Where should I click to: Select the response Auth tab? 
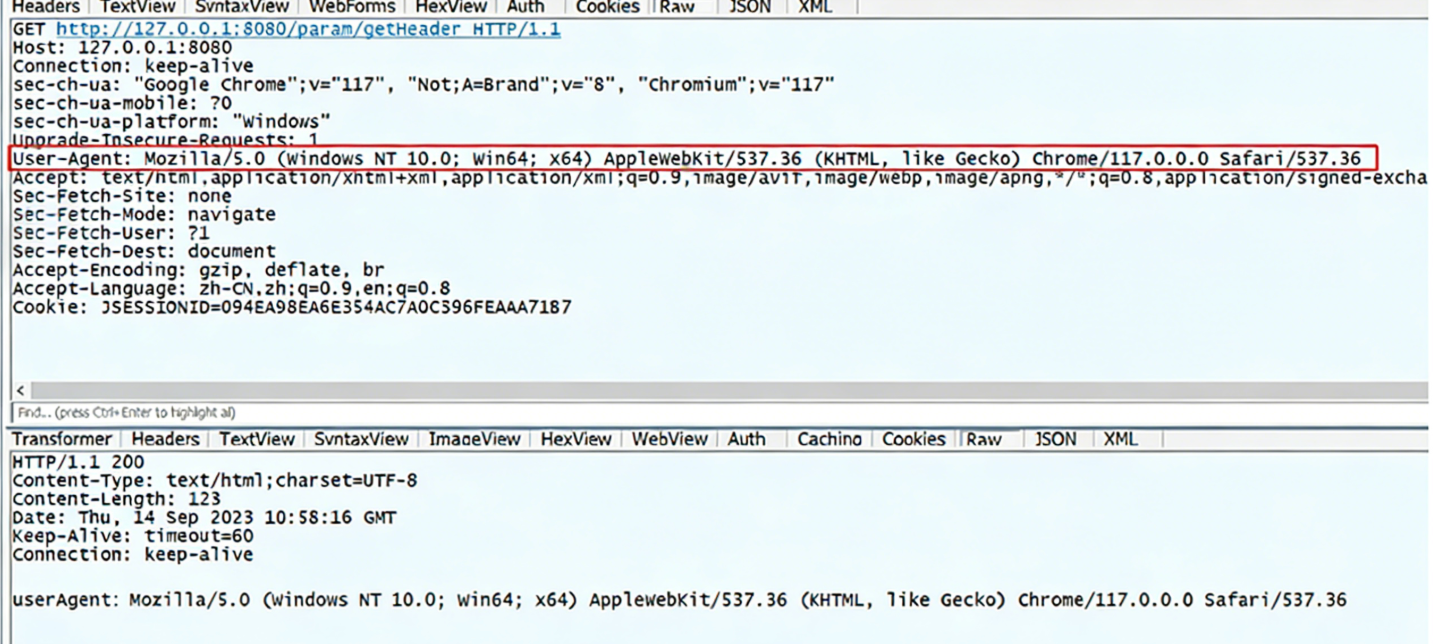click(746, 439)
